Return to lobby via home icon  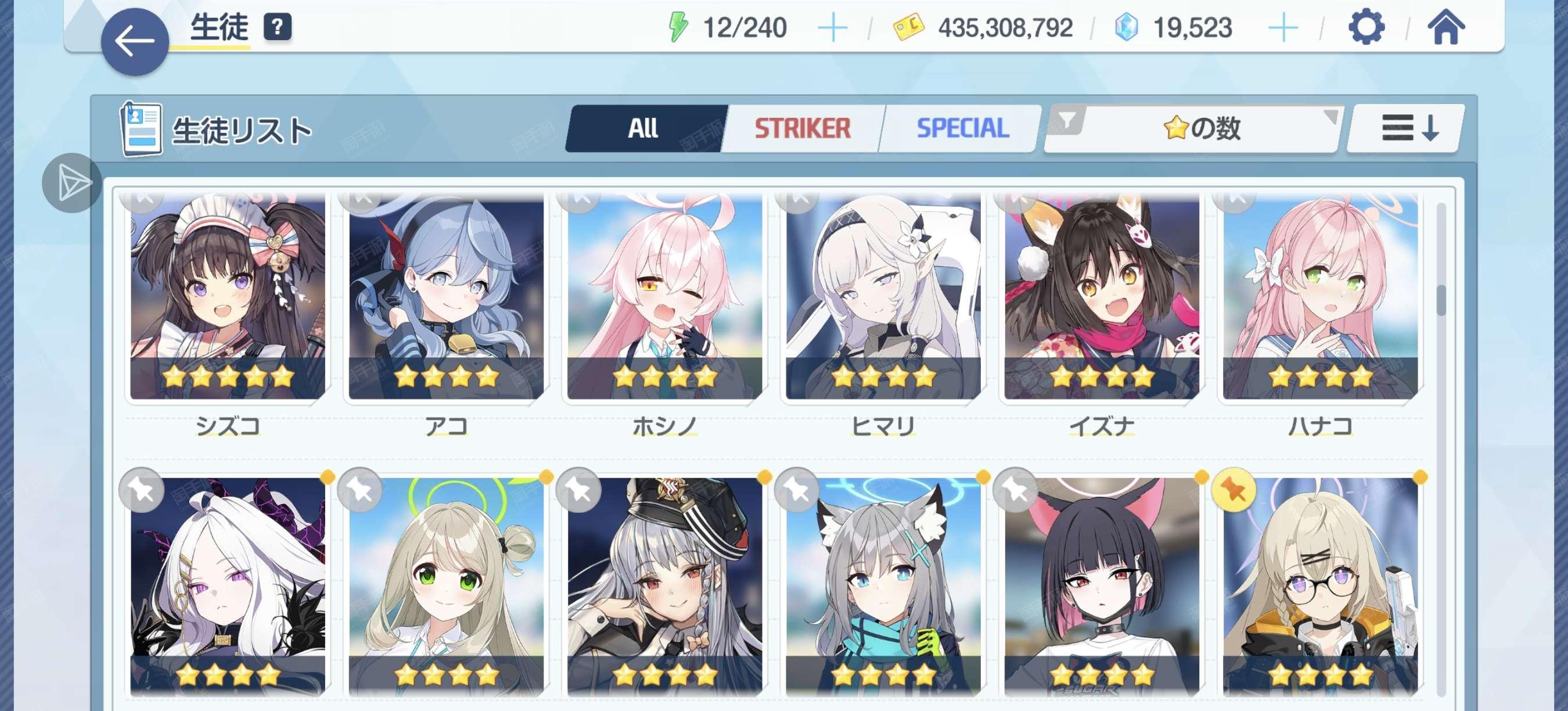(x=1446, y=27)
